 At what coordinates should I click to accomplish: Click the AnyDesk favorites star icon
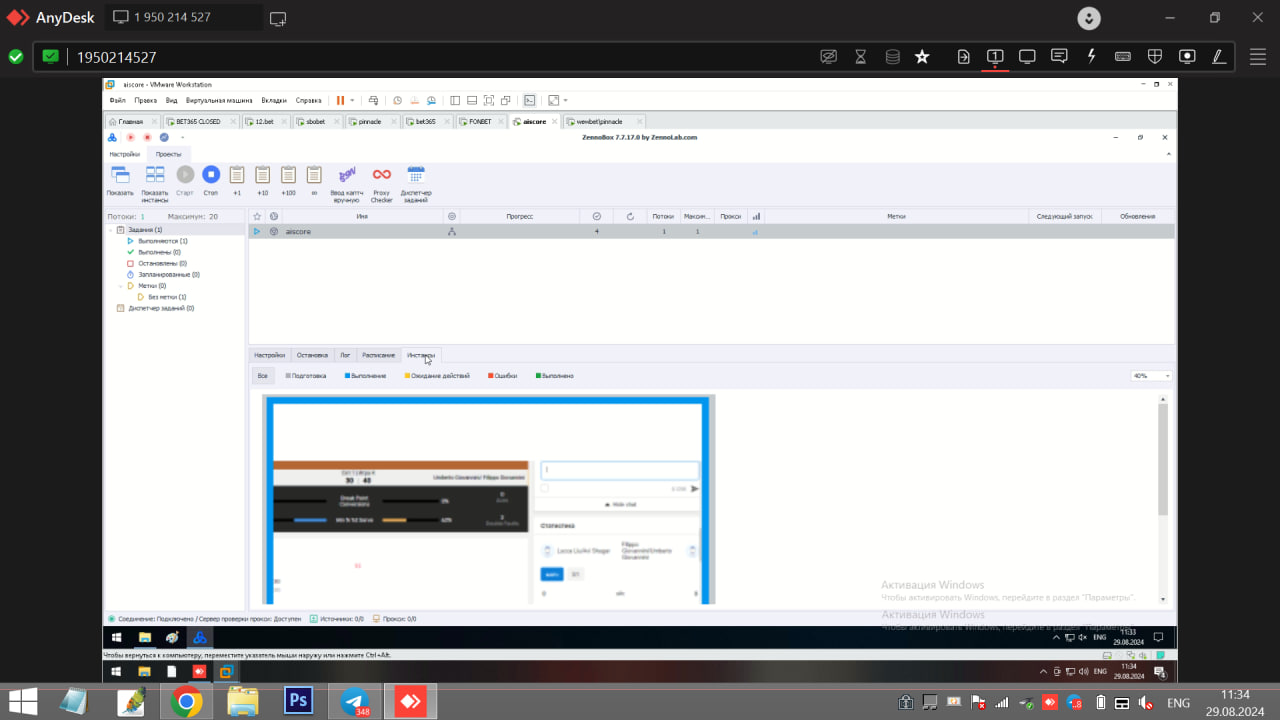pyautogui.click(x=922, y=57)
